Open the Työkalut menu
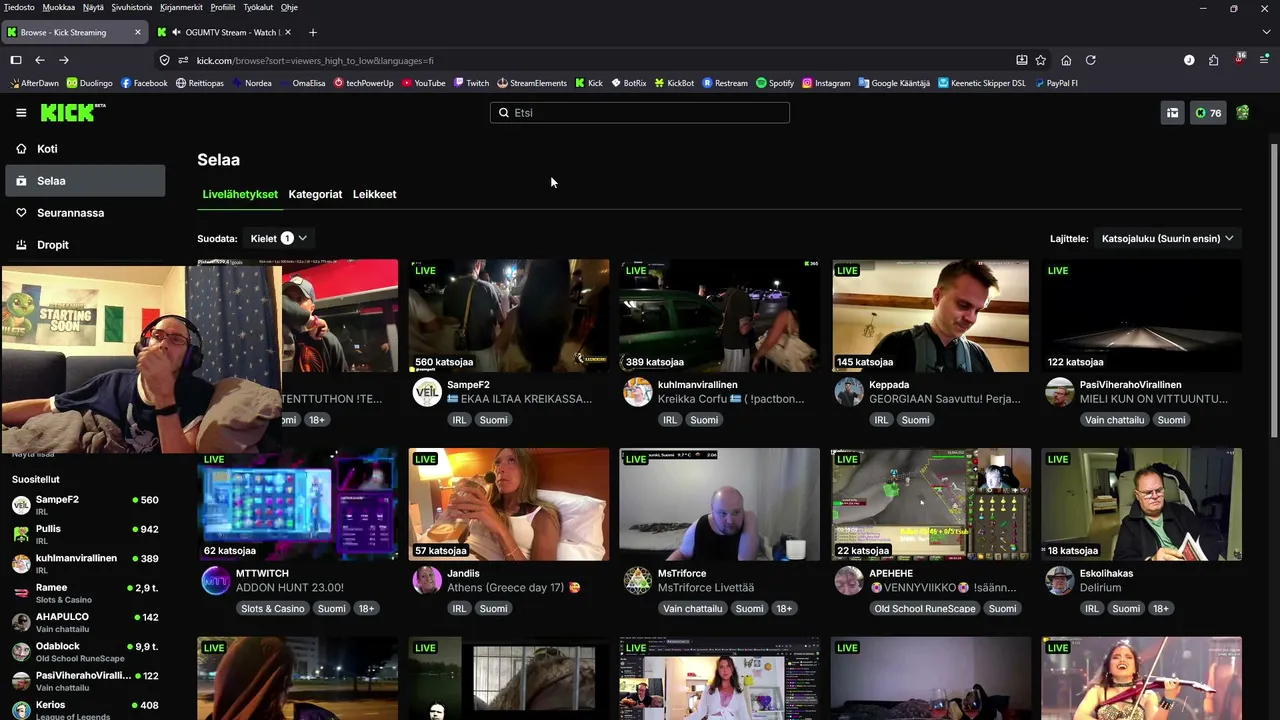 click(x=258, y=7)
